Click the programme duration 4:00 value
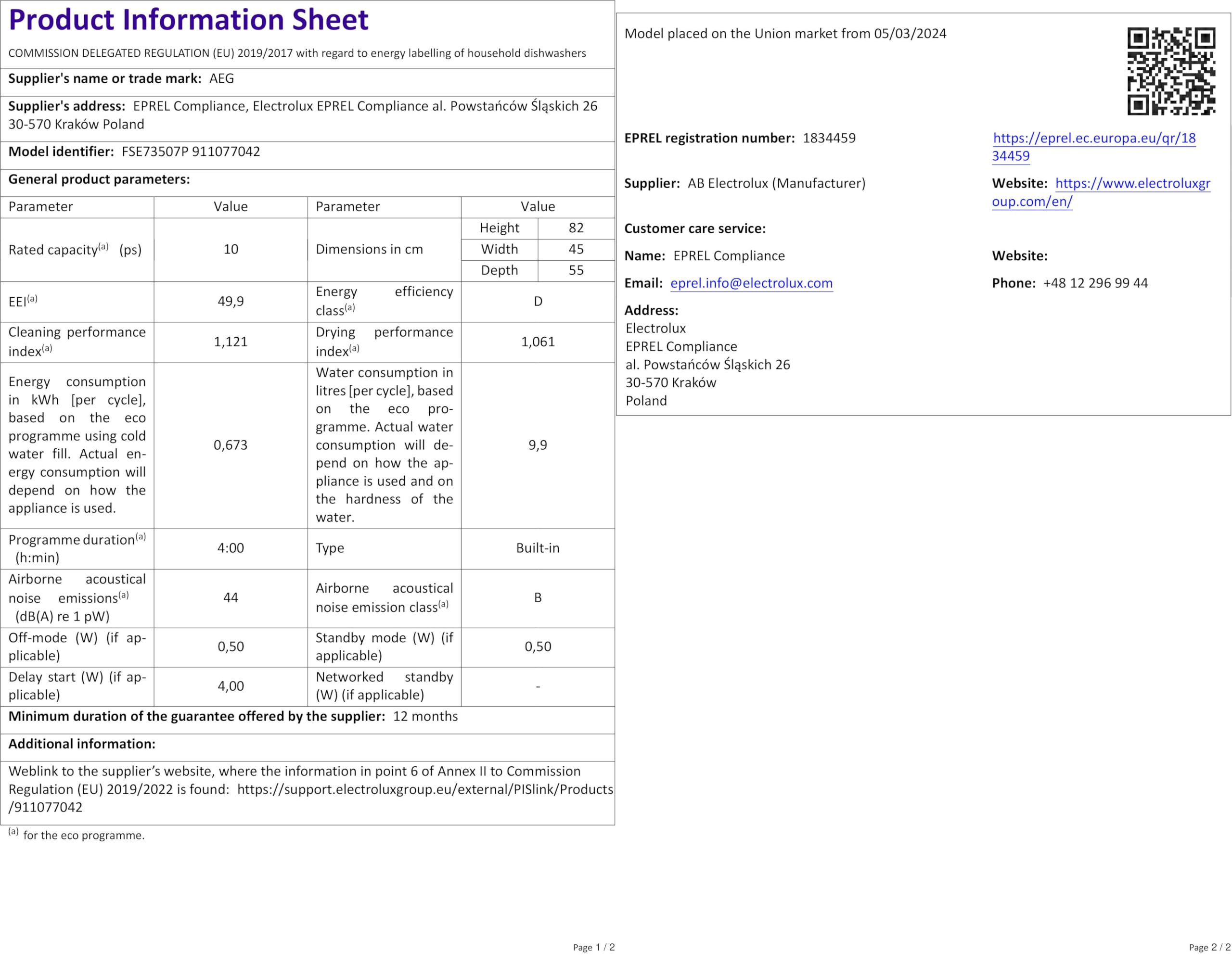Image resolution: width=1232 pixels, height=963 pixels. coord(231,548)
